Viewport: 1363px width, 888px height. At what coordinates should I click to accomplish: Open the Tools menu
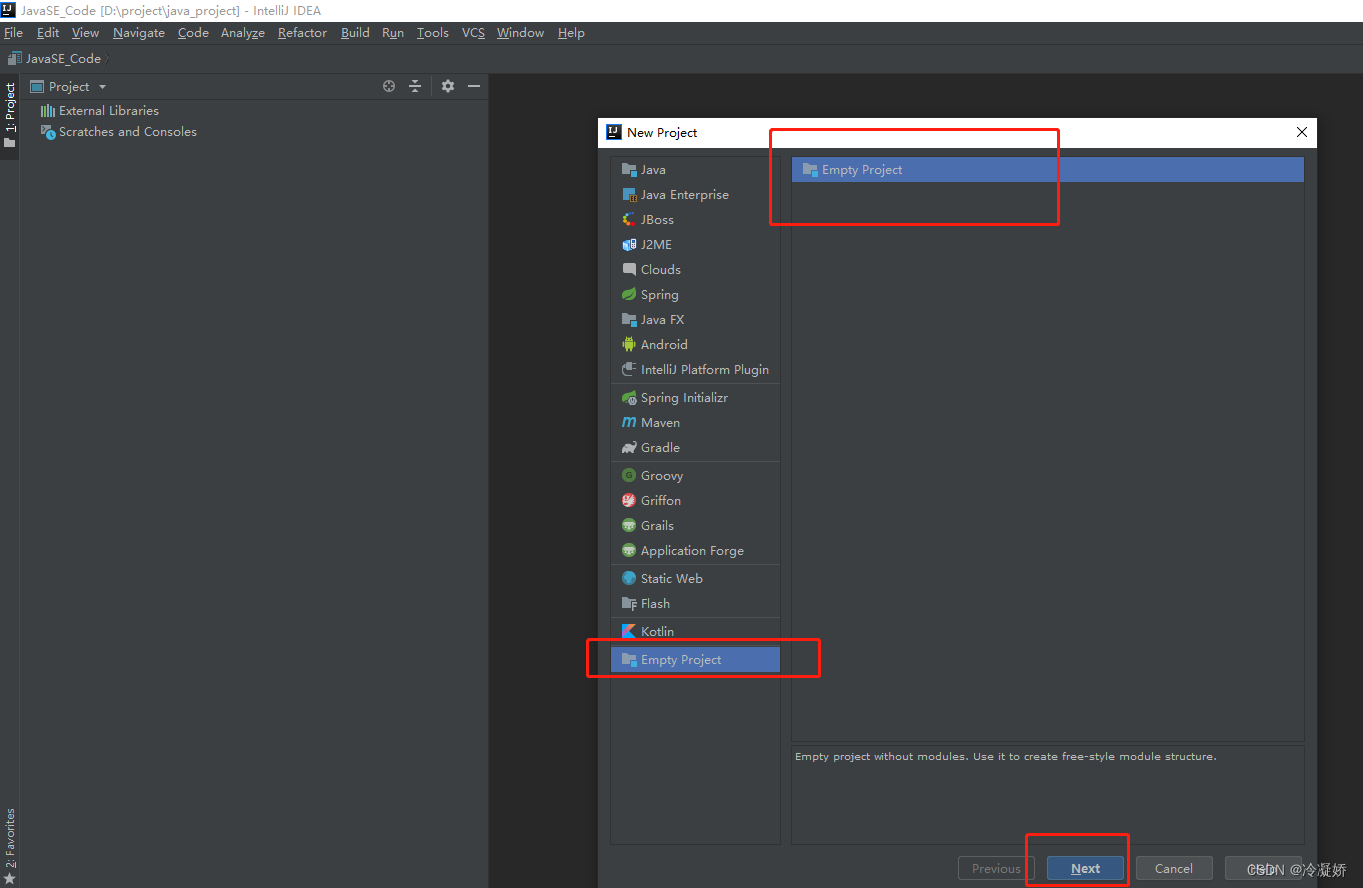pyautogui.click(x=433, y=33)
